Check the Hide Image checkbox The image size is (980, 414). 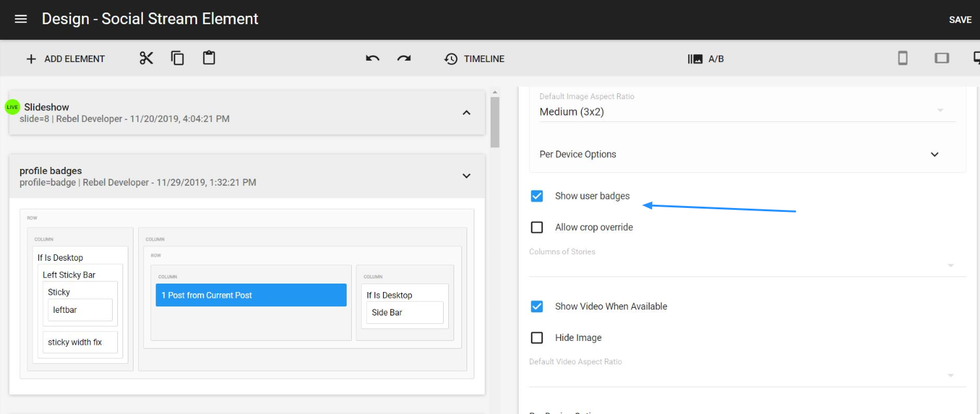point(537,338)
